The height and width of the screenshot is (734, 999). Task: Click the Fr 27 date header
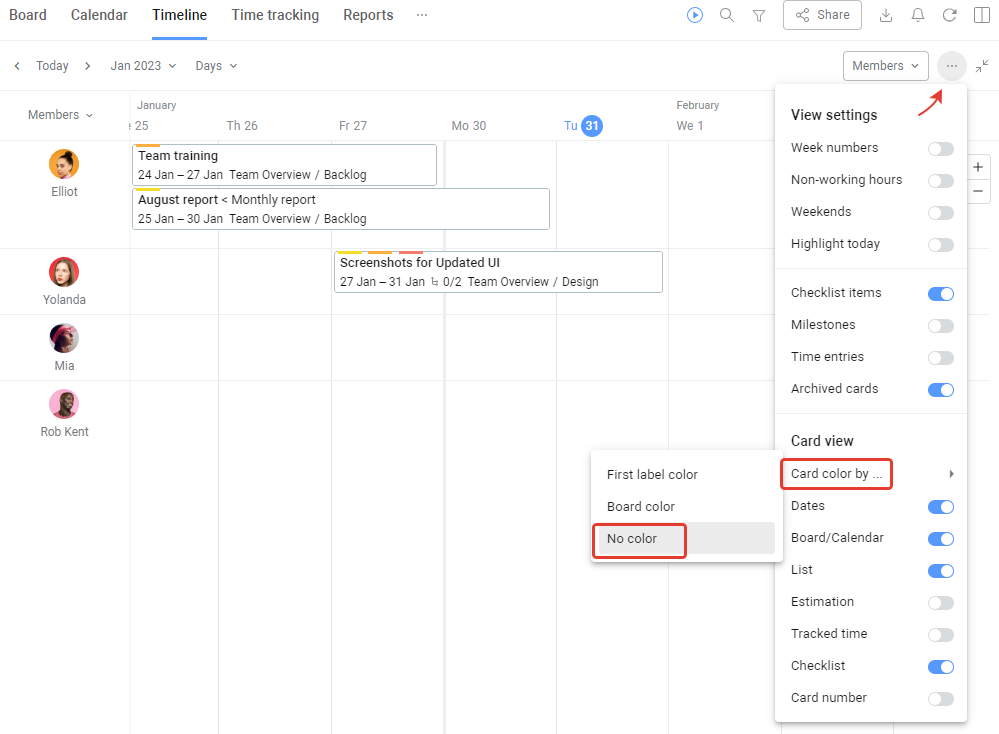click(x=353, y=126)
